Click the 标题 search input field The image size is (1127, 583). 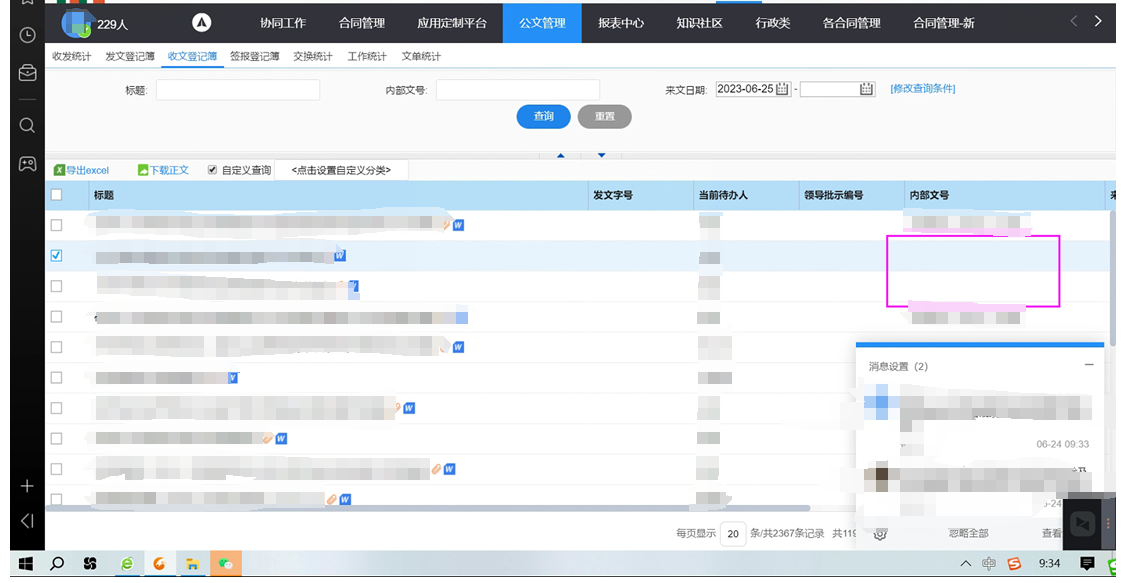[238, 90]
